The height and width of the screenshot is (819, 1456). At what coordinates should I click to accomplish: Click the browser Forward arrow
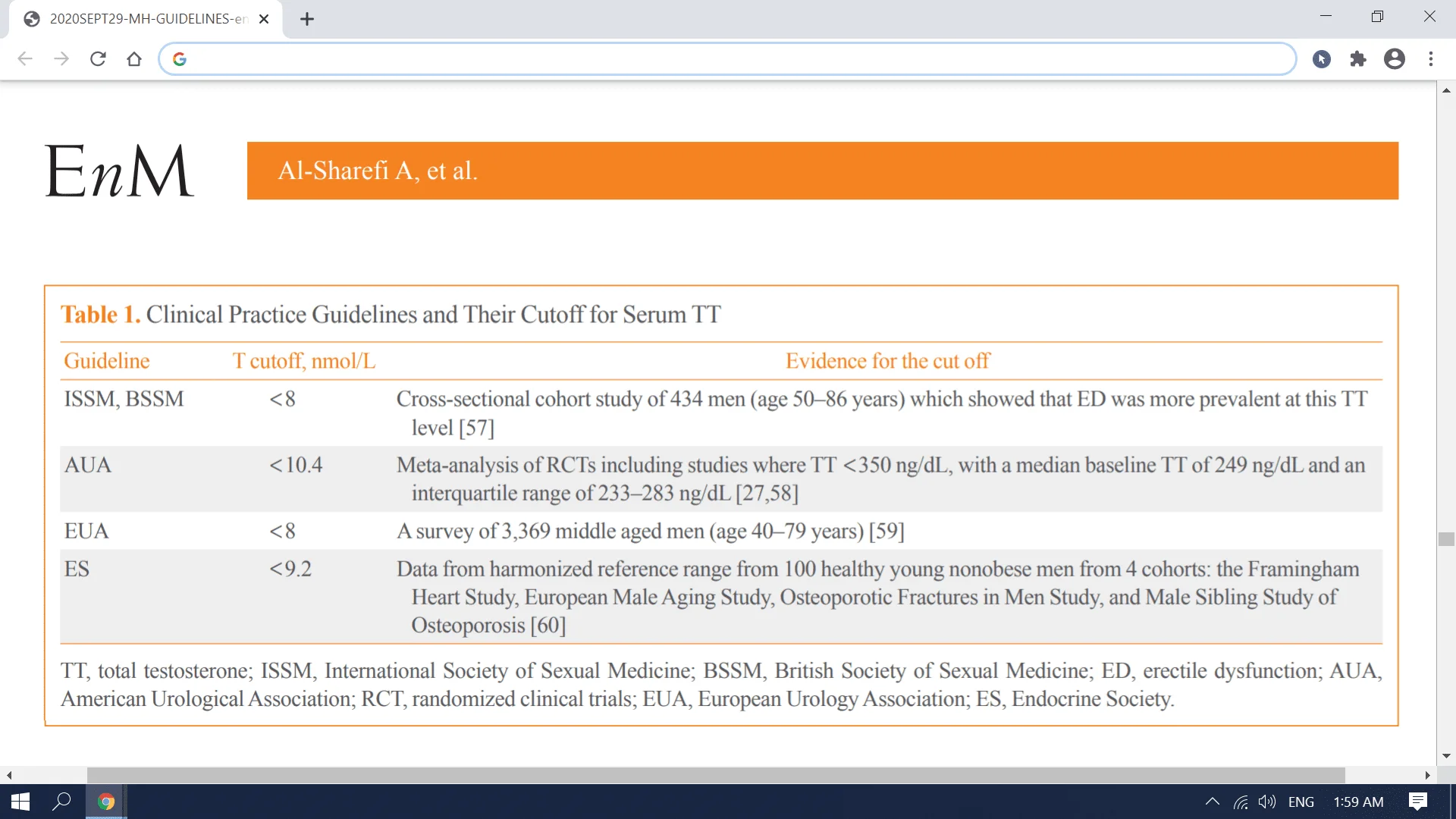click(61, 59)
